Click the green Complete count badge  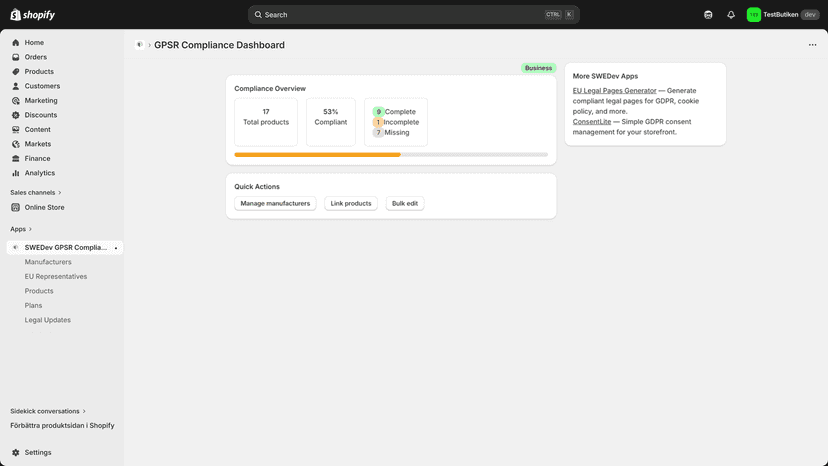point(378,111)
